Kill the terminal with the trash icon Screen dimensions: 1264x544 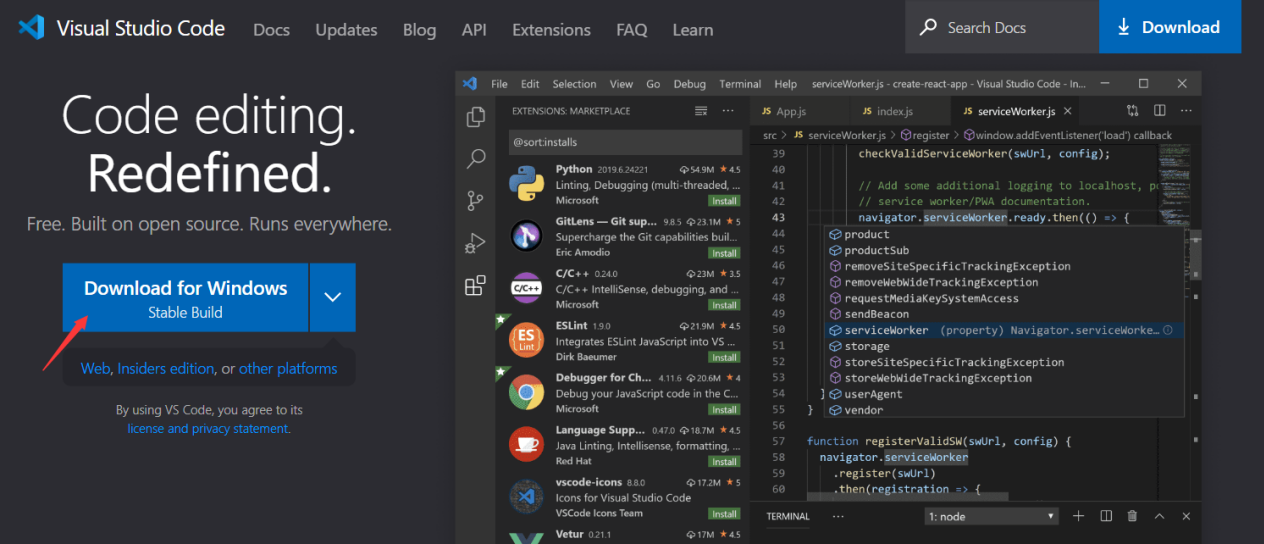pos(1132,516)
